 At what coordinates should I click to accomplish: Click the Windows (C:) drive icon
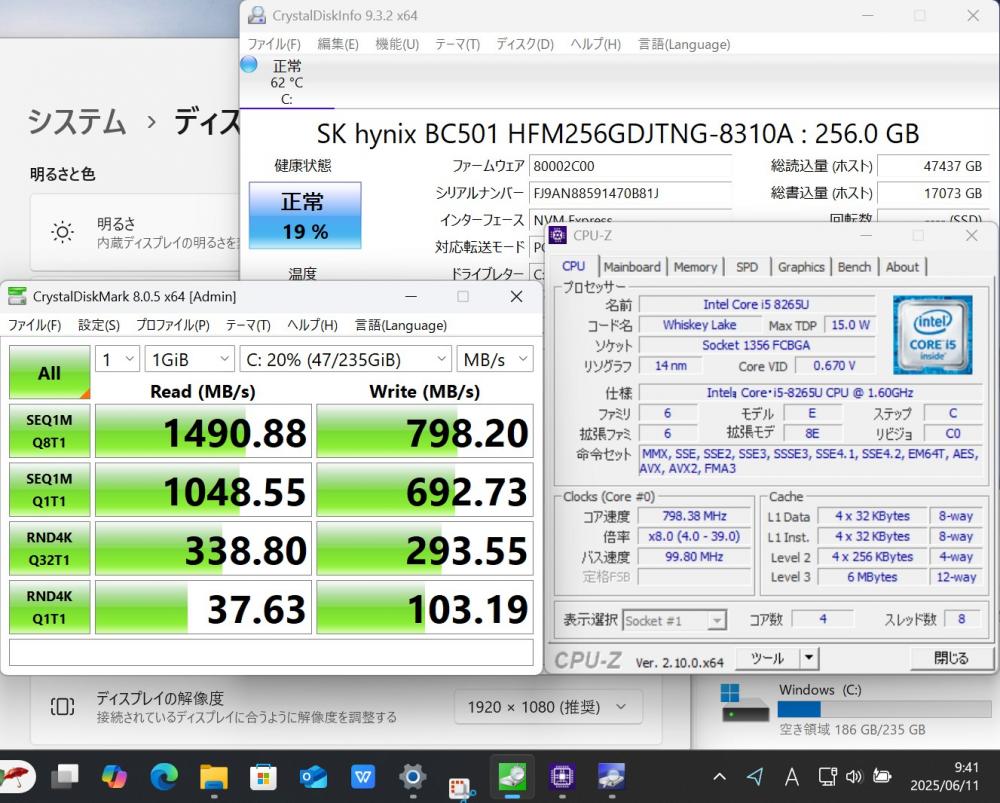pyautogui.click(x=744, y=703)
